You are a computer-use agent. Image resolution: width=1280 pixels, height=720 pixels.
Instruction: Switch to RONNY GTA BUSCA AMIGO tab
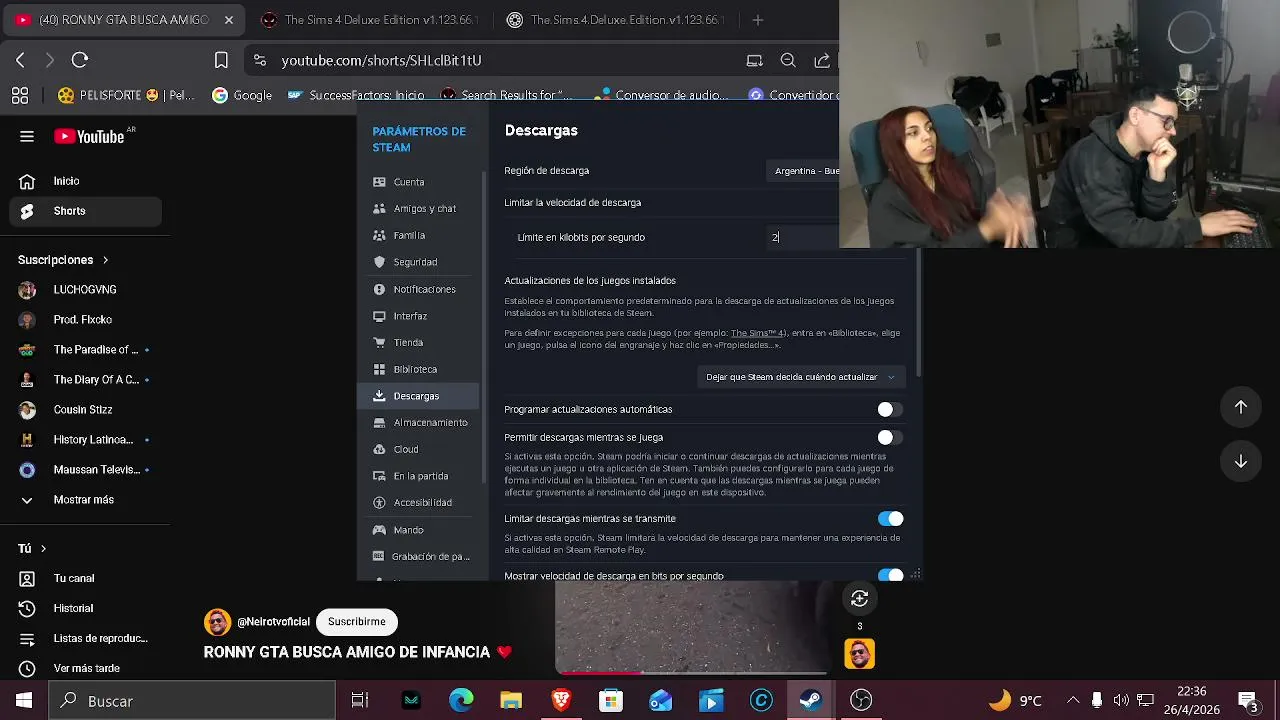[123, 20]
